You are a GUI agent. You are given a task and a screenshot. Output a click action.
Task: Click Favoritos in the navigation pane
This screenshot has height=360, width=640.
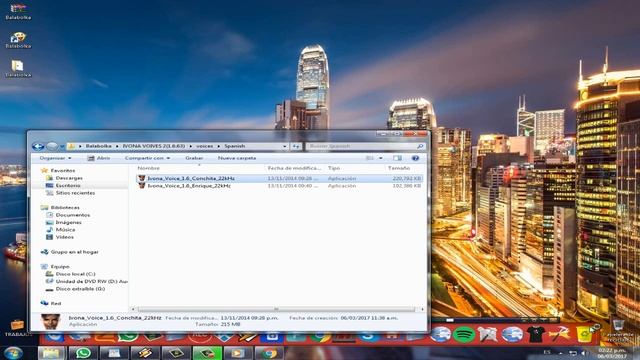coord(62,170)
